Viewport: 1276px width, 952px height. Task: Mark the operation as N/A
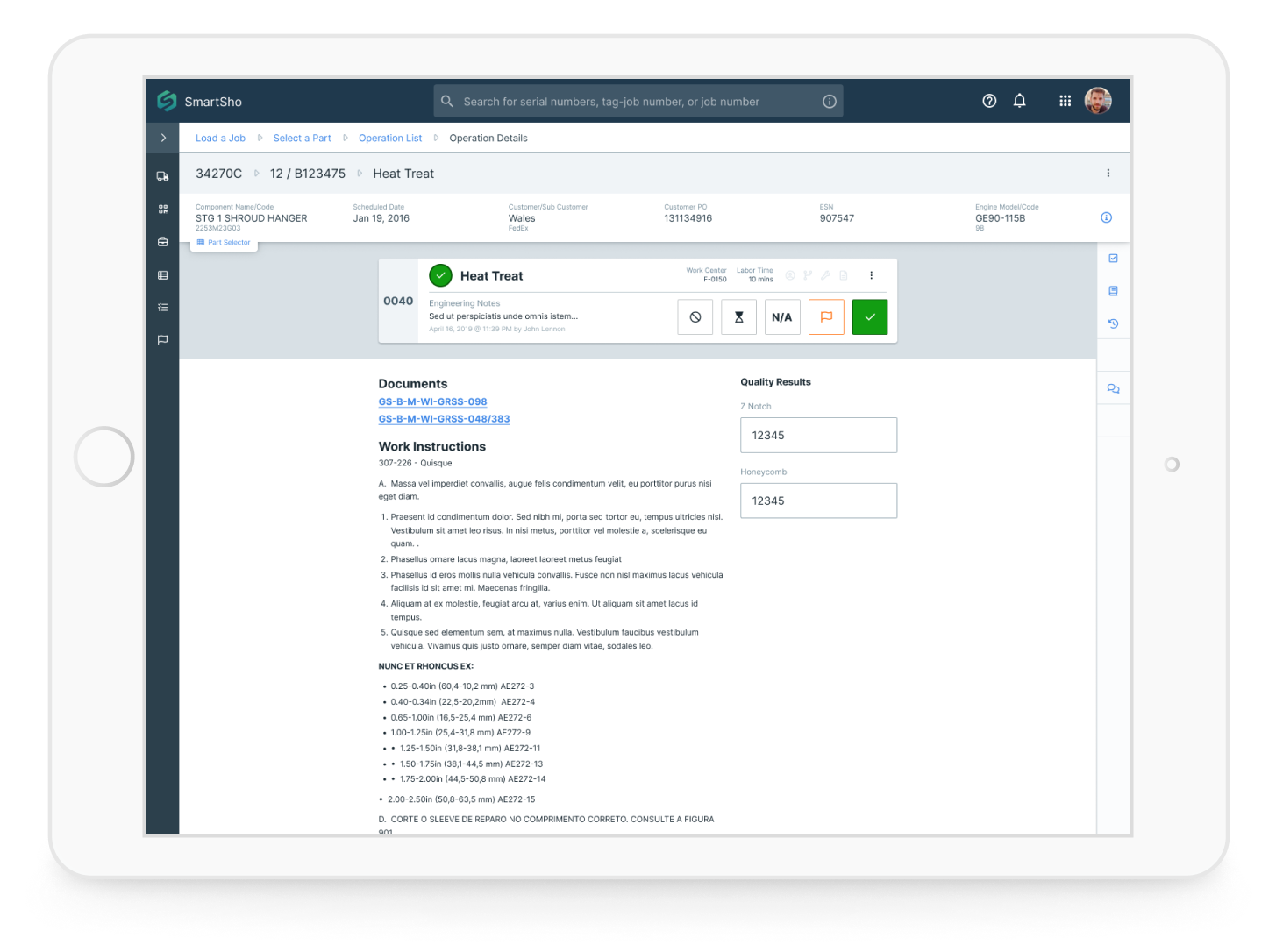coord(781,317)
